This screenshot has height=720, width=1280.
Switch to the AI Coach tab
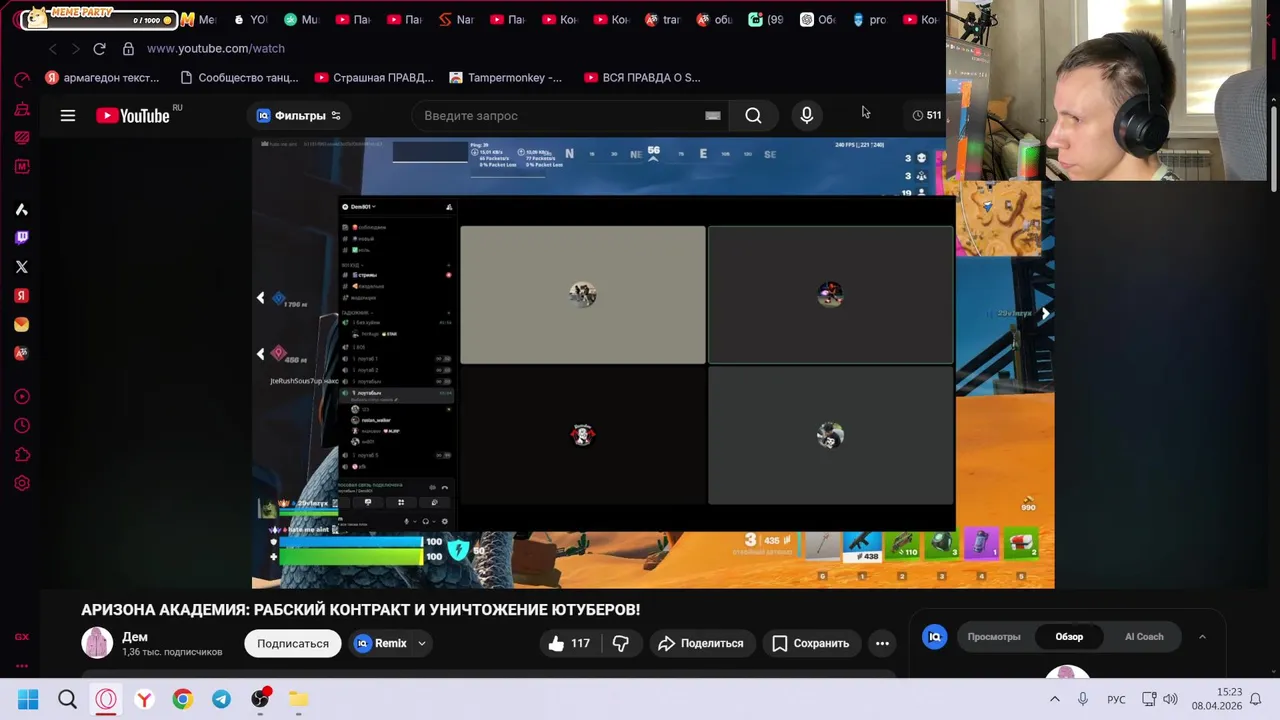point(1144,637)
